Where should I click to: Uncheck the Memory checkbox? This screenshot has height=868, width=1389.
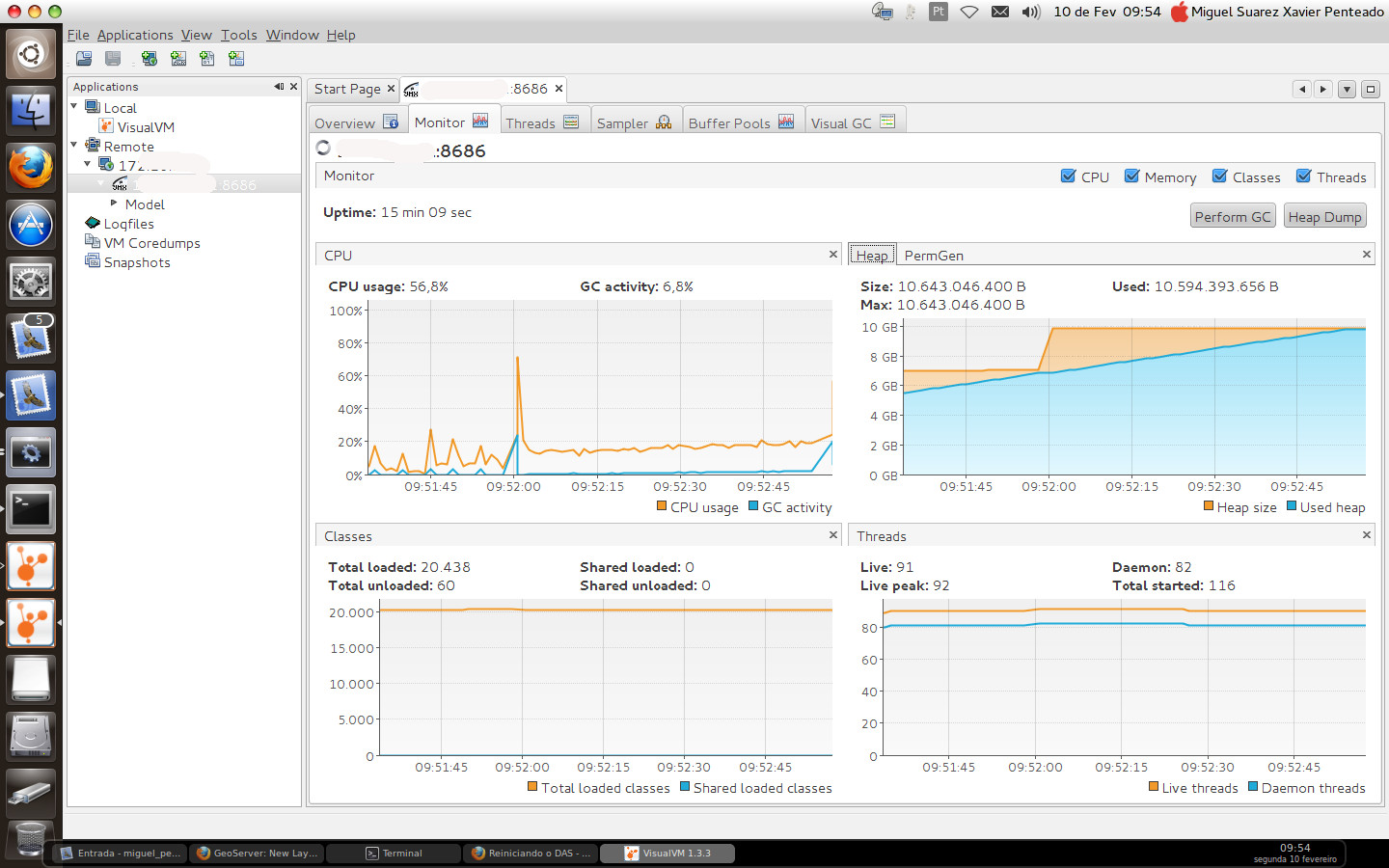(x=1131, y=176)
